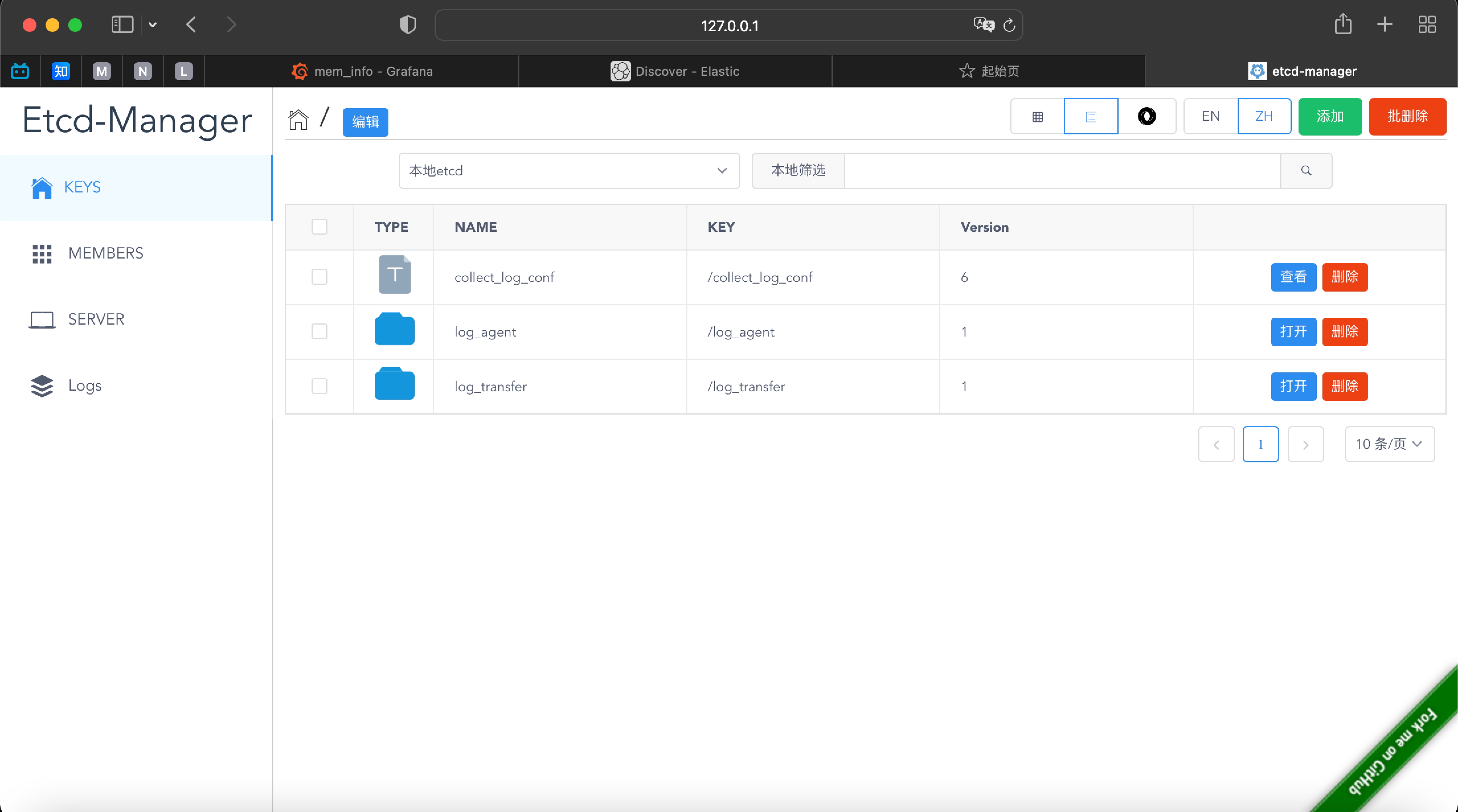The image size is (1458, 812).
Task: Reload the page with the refresh icon
Action: [x=1009, y=25]
